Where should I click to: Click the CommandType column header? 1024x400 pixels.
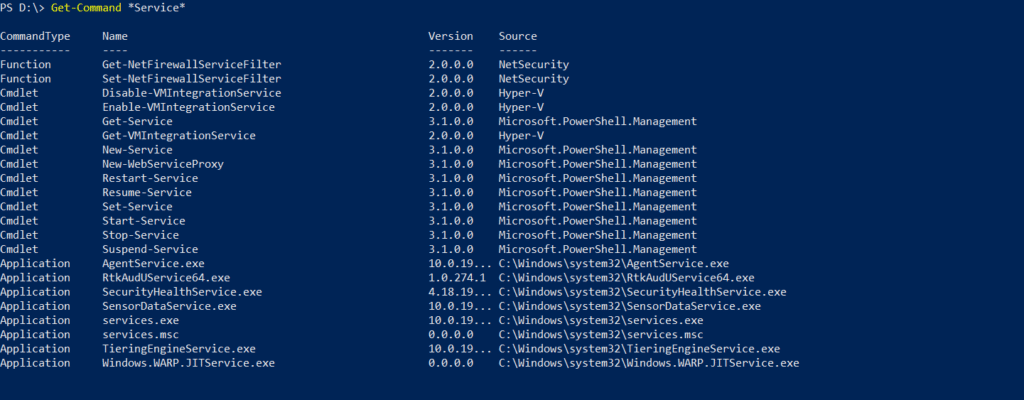pos(35,37)
